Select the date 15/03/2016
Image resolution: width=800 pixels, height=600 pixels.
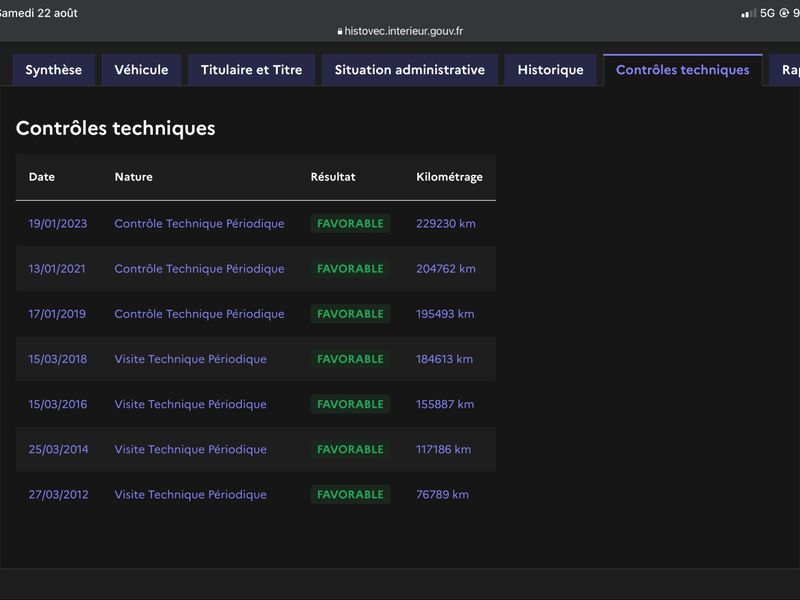pyautogui.click(x=58, y=404)
